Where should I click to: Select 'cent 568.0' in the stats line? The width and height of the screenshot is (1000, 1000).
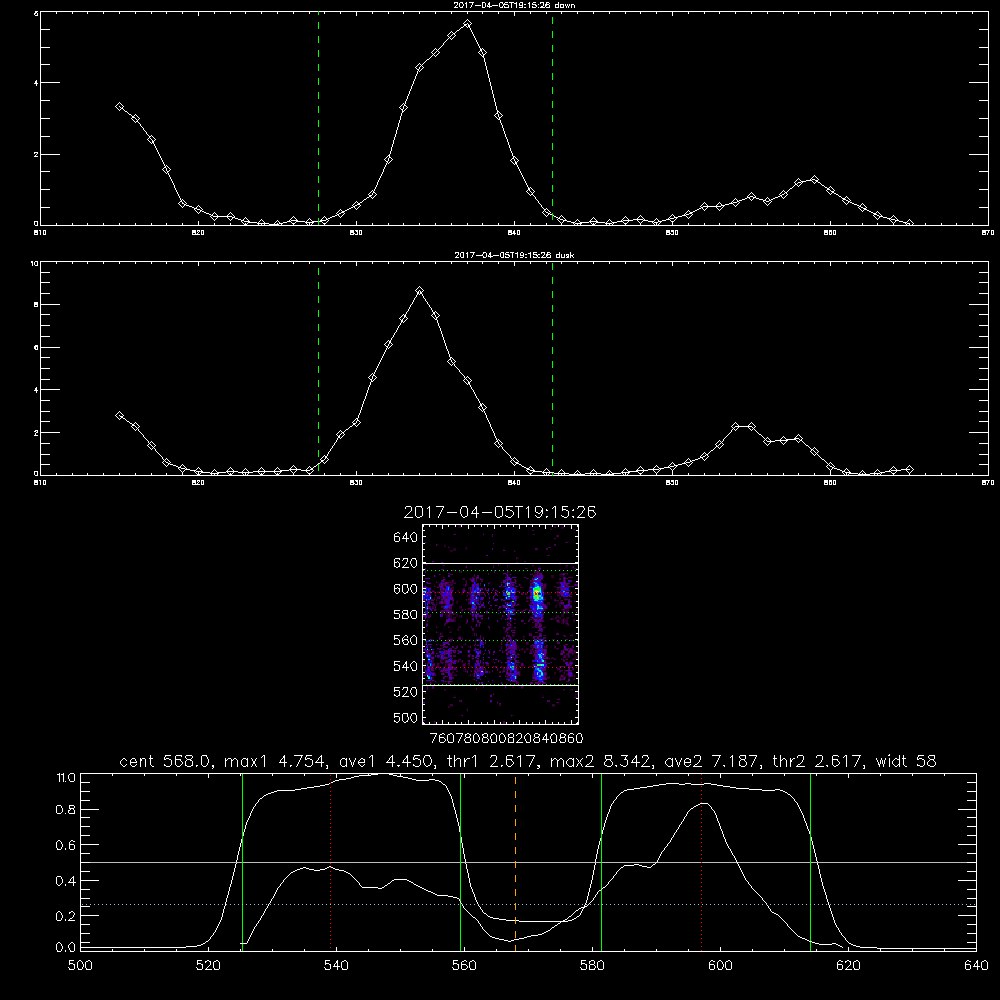pyautogui.click(x=165, y=761)
